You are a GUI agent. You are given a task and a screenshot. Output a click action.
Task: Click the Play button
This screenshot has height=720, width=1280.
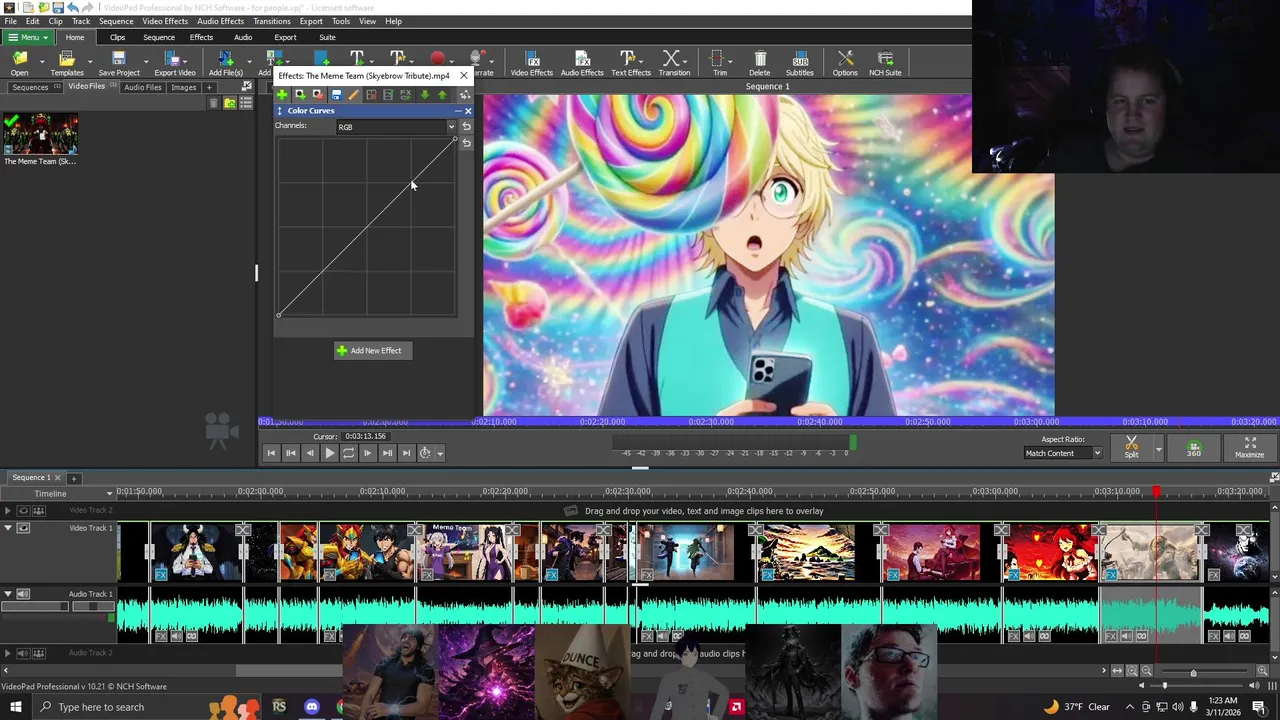(x=329, y=453)
